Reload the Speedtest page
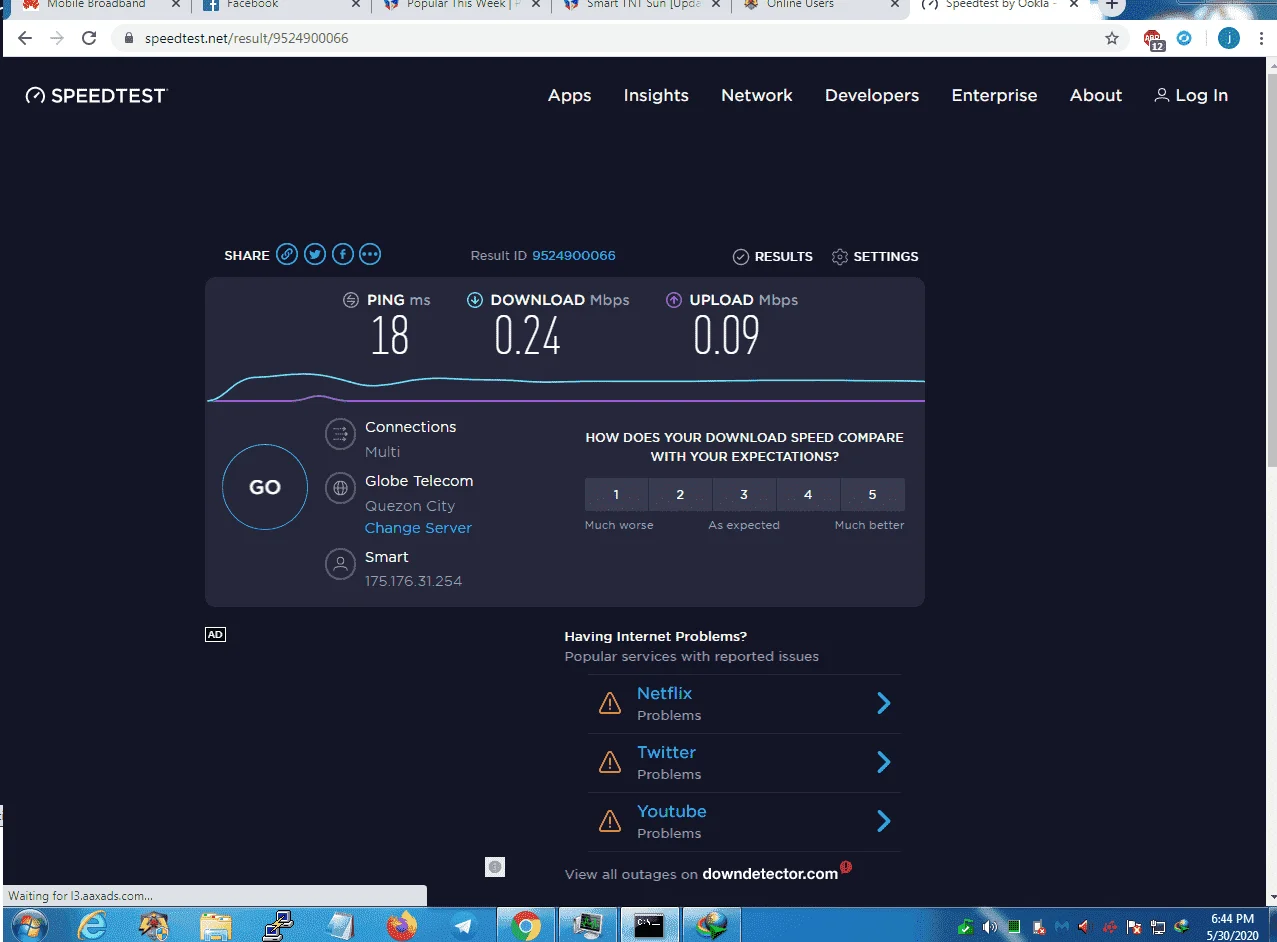Viewport: 1277px width, 942px height. [x=89, y=39]
